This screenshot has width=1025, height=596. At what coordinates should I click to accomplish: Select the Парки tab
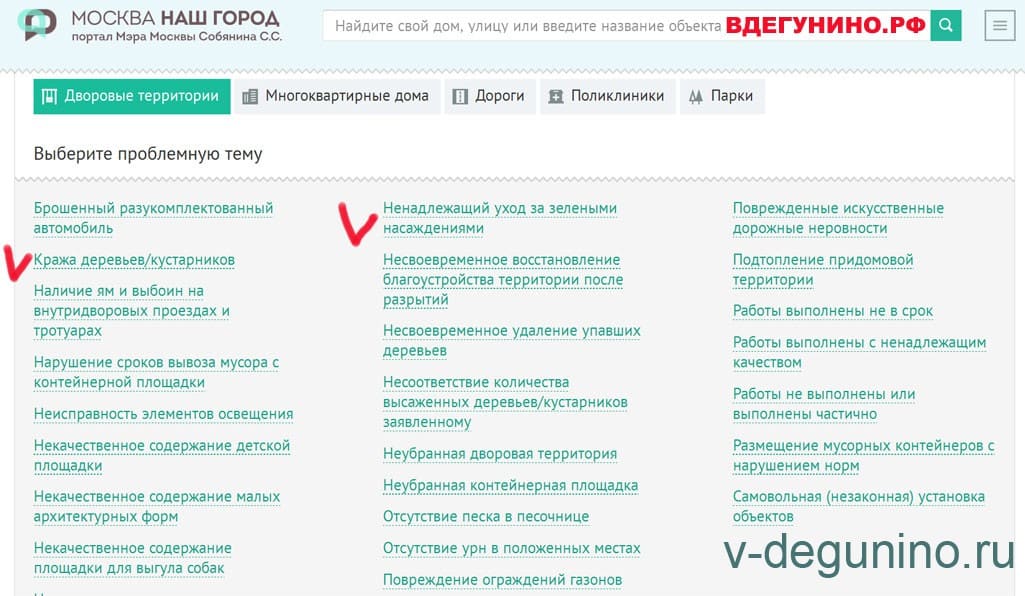[722, 96]
